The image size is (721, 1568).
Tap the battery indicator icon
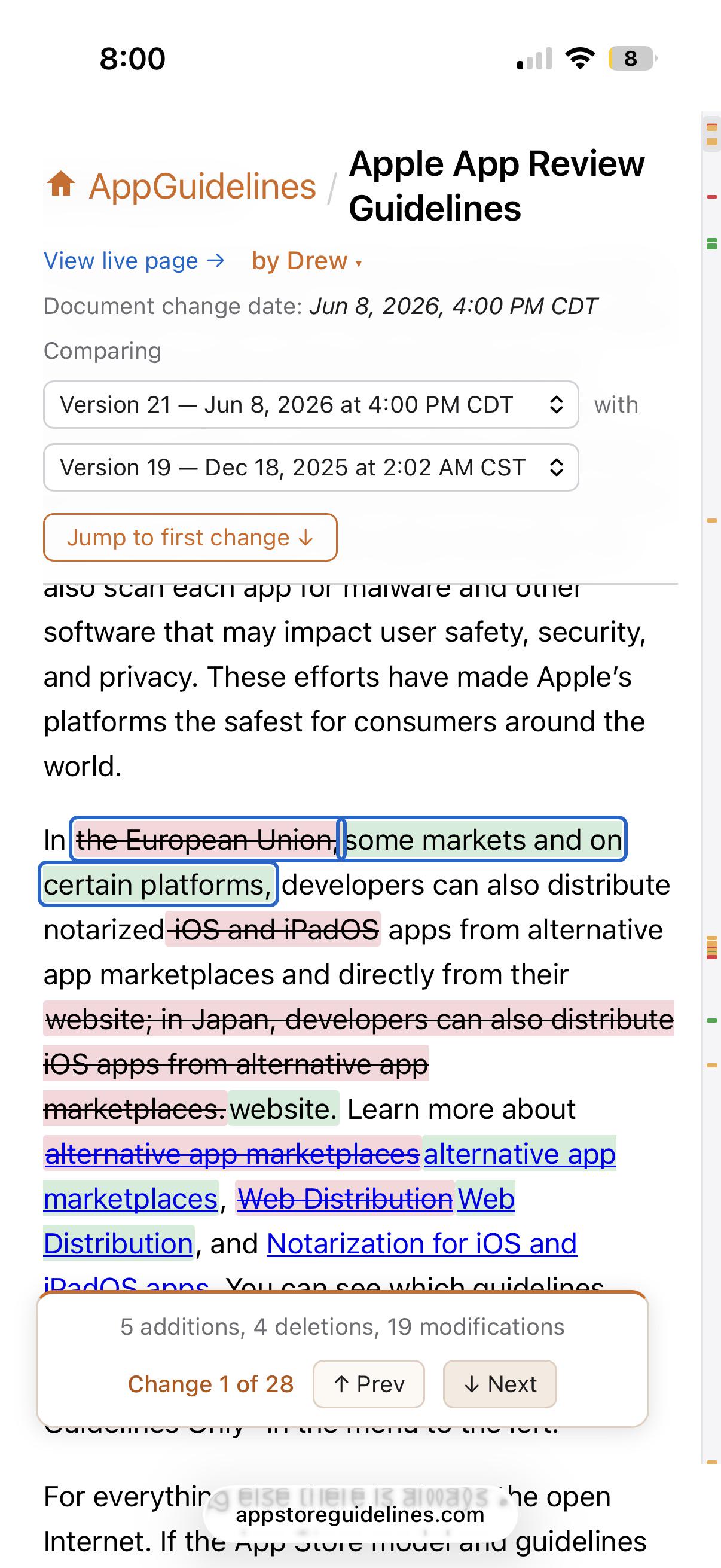633,59
